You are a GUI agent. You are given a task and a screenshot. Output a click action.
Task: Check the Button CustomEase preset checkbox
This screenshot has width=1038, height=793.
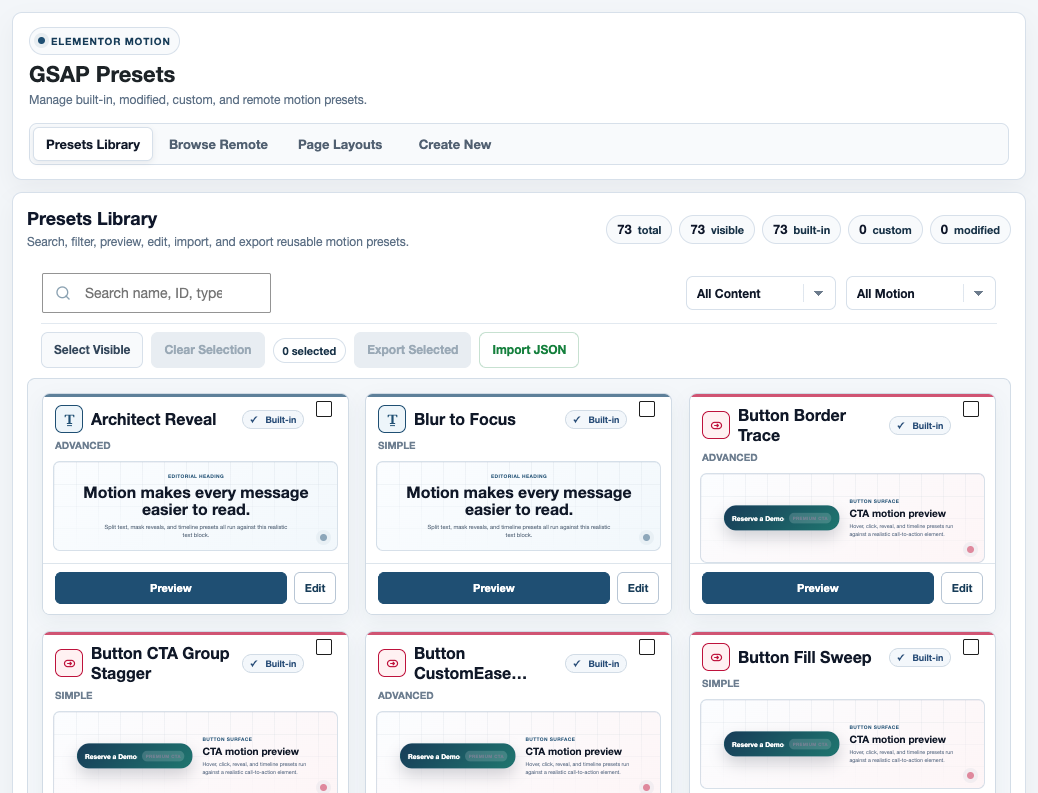(647, 647)
